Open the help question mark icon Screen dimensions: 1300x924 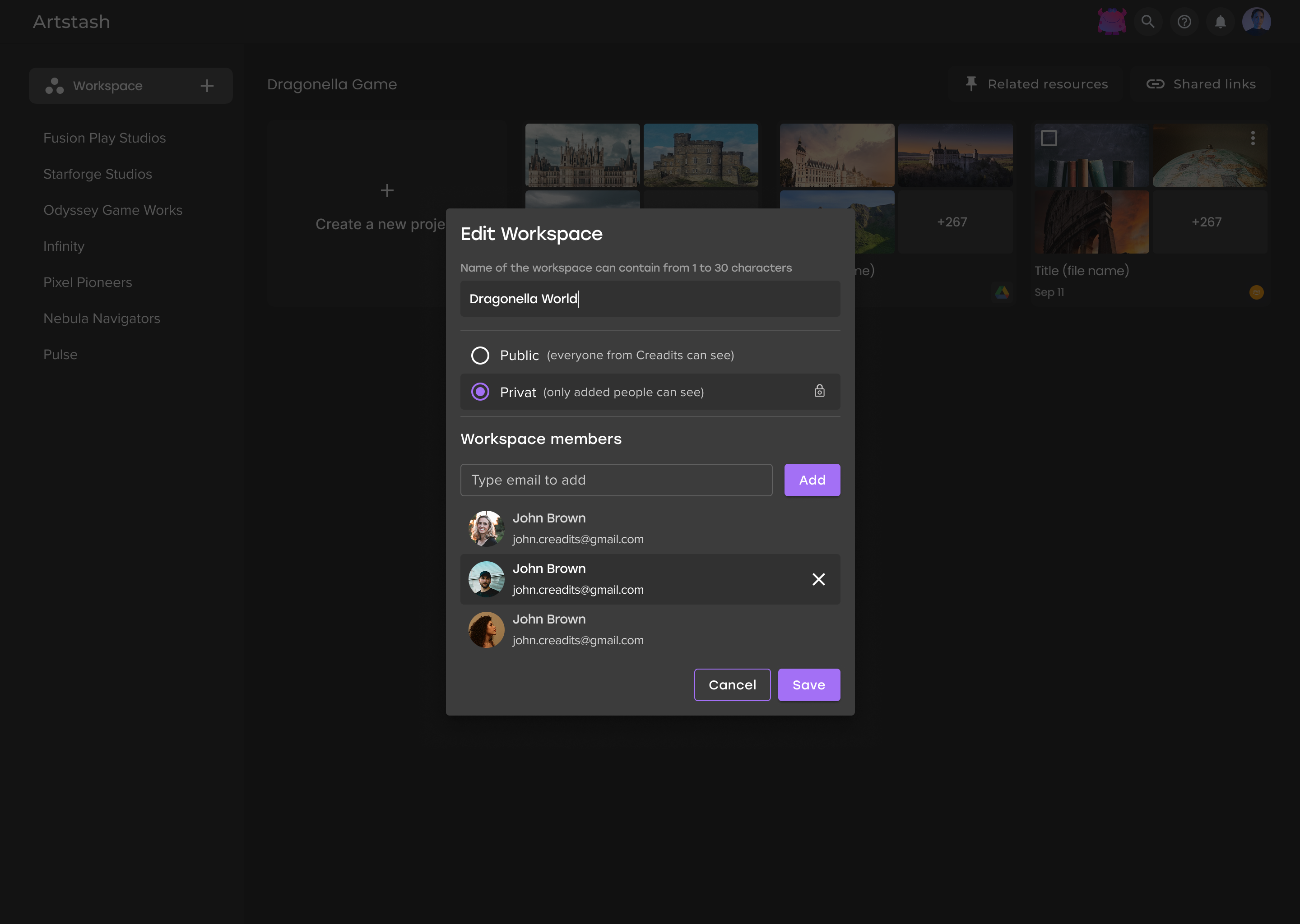pyautogui.click(x=1184, y=22)
